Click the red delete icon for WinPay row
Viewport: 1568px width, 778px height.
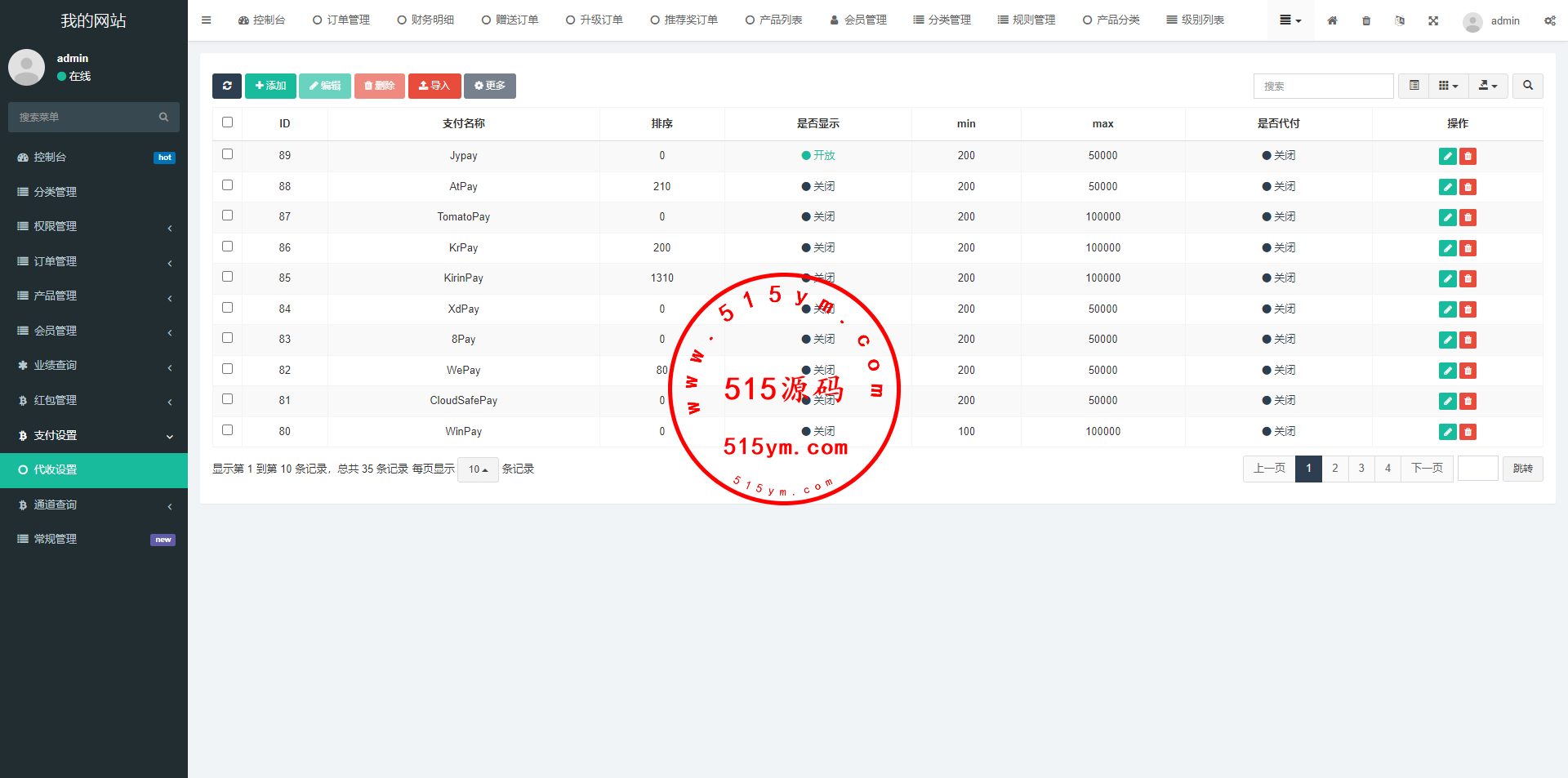pos(1468,432)
